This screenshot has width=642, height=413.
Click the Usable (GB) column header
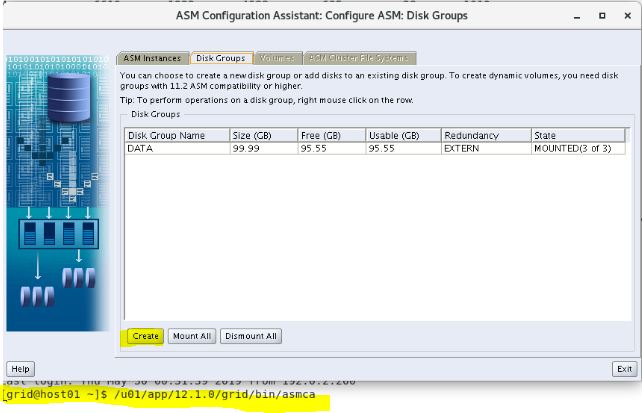(x=402, y=134)
